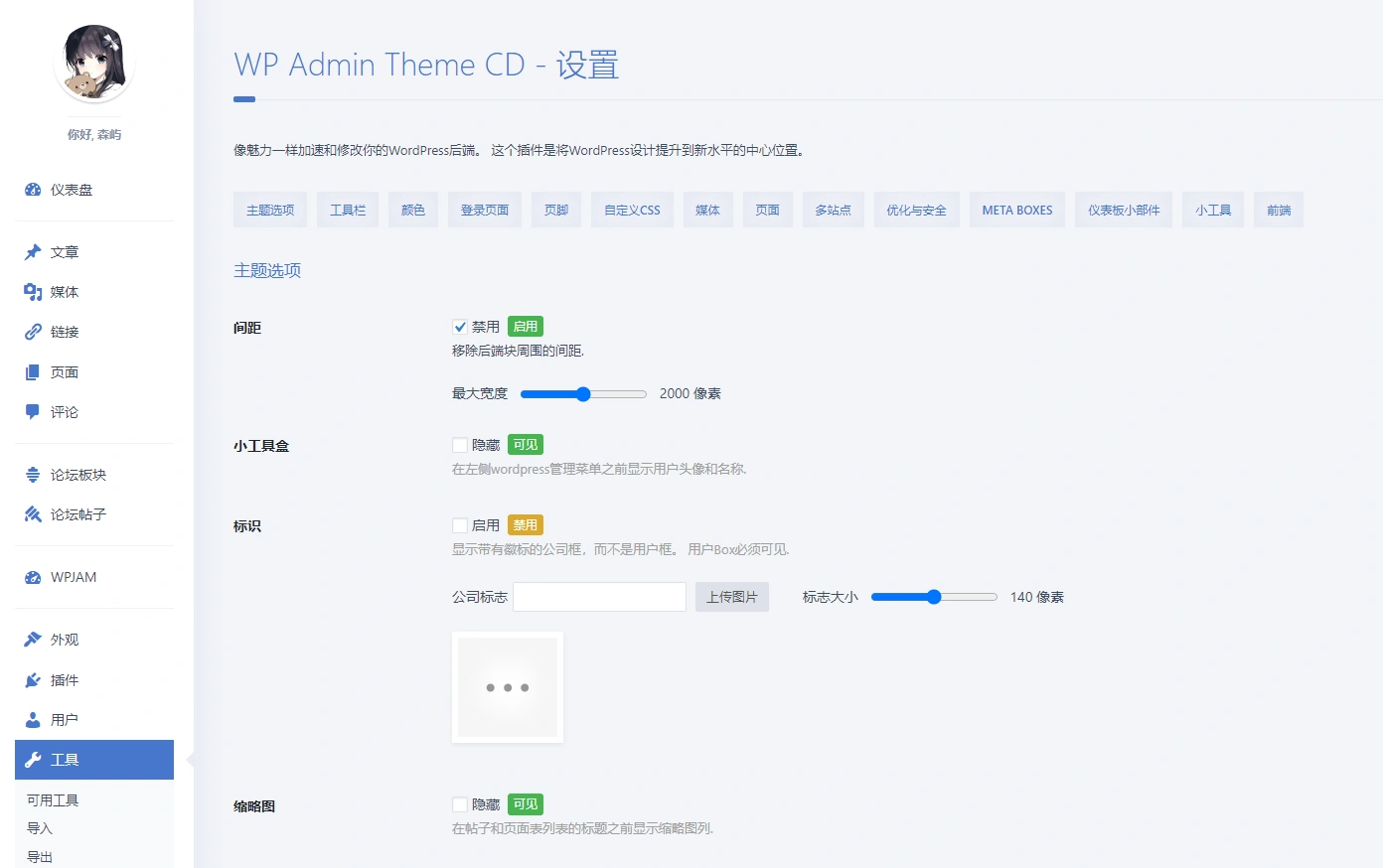
Task: Switch to the 颜色 settings tab
Action: coord(413,210)
